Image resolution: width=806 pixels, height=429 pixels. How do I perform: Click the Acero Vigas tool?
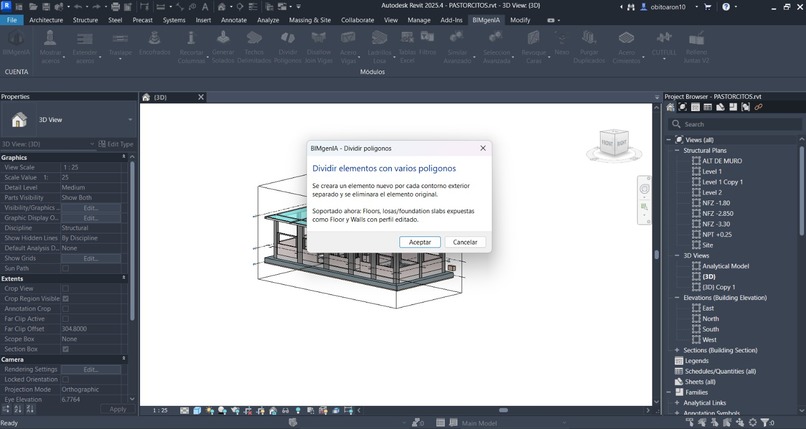[348, 47]
